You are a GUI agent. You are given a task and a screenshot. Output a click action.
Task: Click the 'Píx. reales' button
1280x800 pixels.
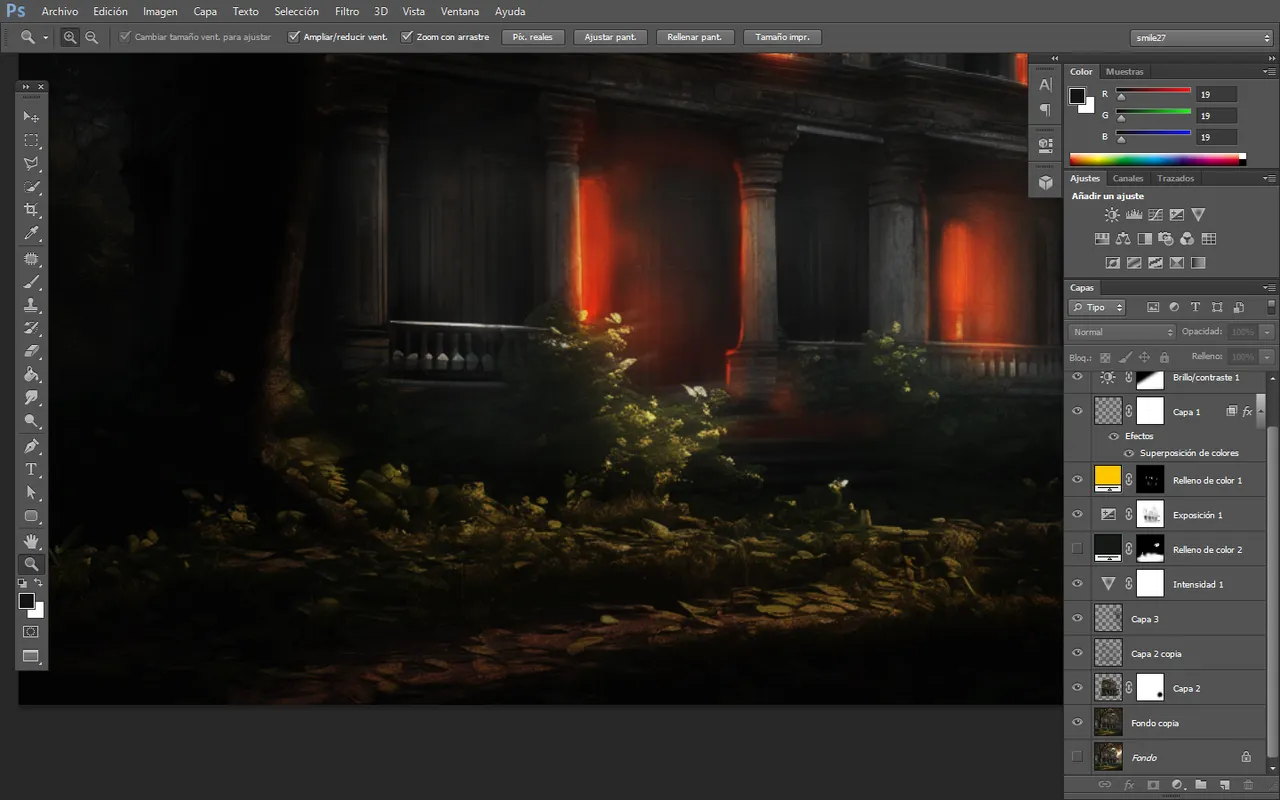click(533, 37)
